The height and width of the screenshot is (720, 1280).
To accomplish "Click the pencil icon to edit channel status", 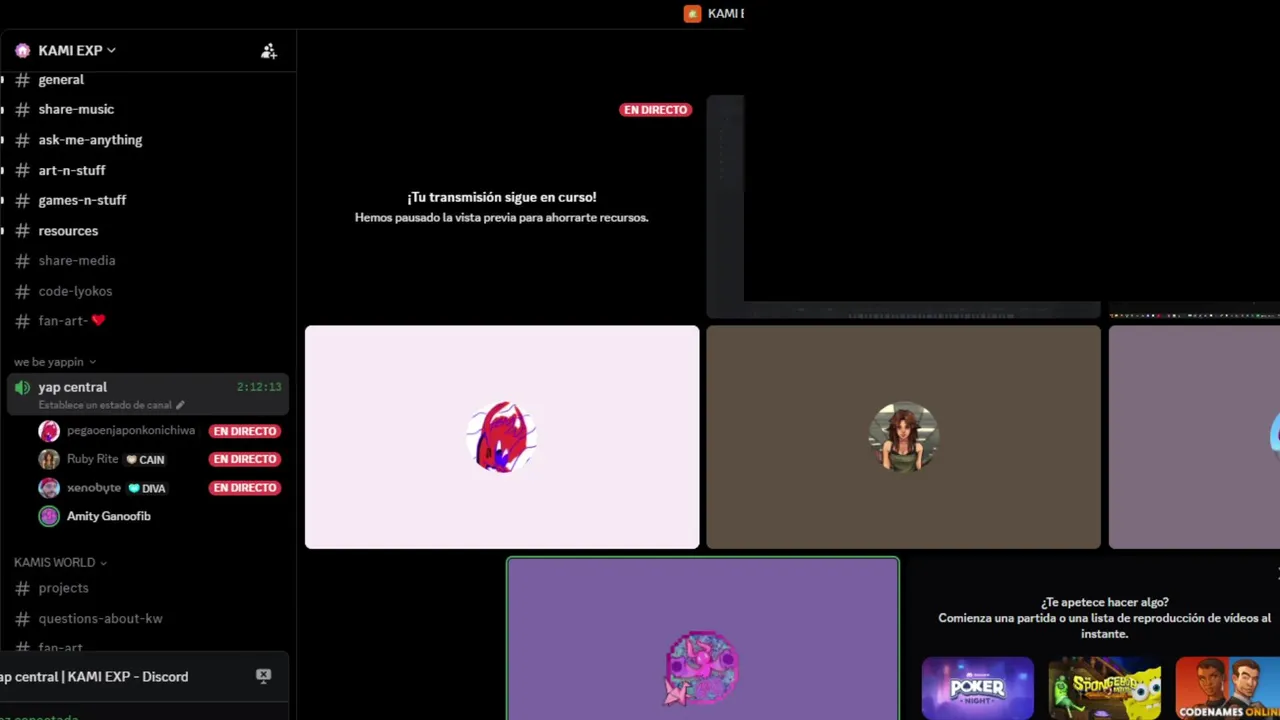I will tap(180, 405).
